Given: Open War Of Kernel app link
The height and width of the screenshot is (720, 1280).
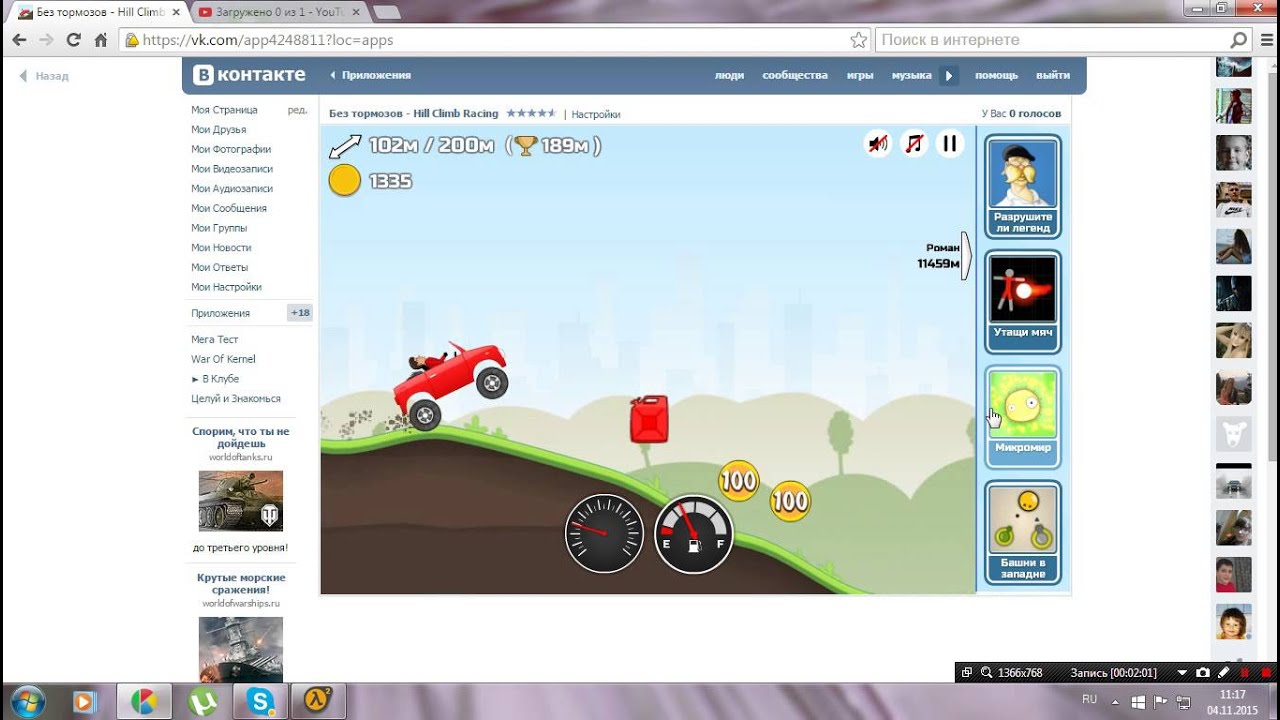Looking at the screenshot, I should [x=223, y=359].
